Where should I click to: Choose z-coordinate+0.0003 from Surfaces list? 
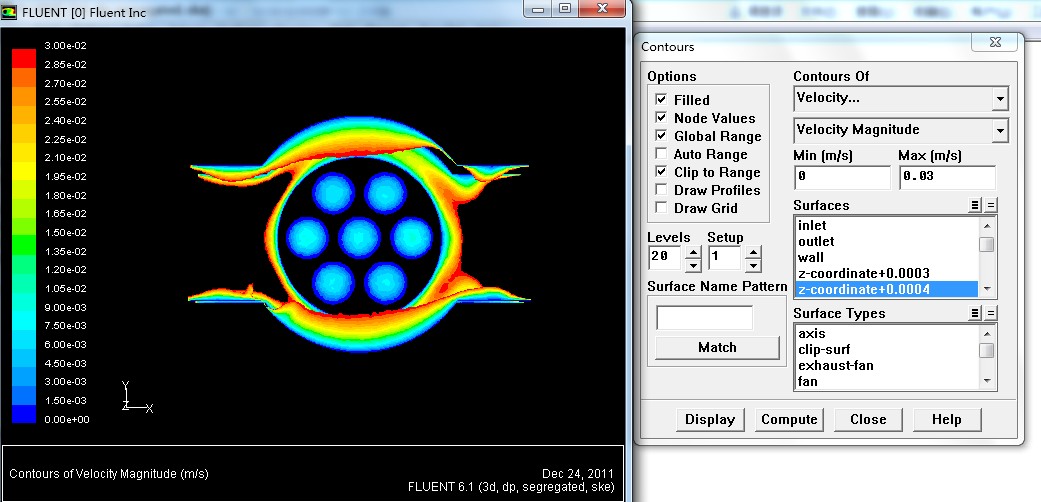pos(863,273)
